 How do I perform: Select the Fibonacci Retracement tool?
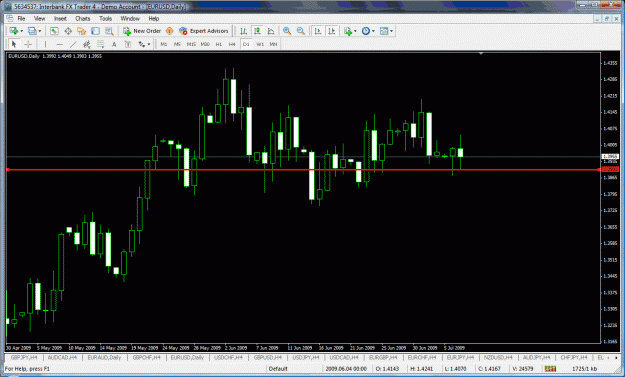tap(100, 44)
